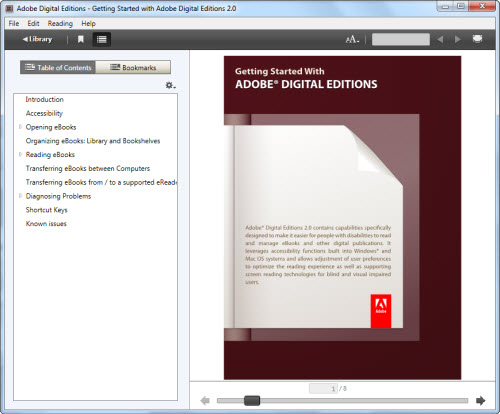Expand the Reading eBooks section
This screenshot has height=414, width=500.
20,154
